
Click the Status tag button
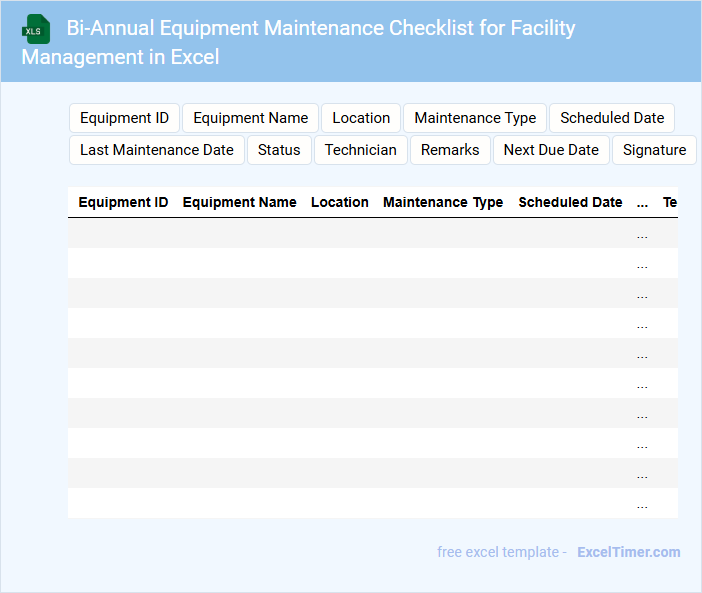[279, 150]
